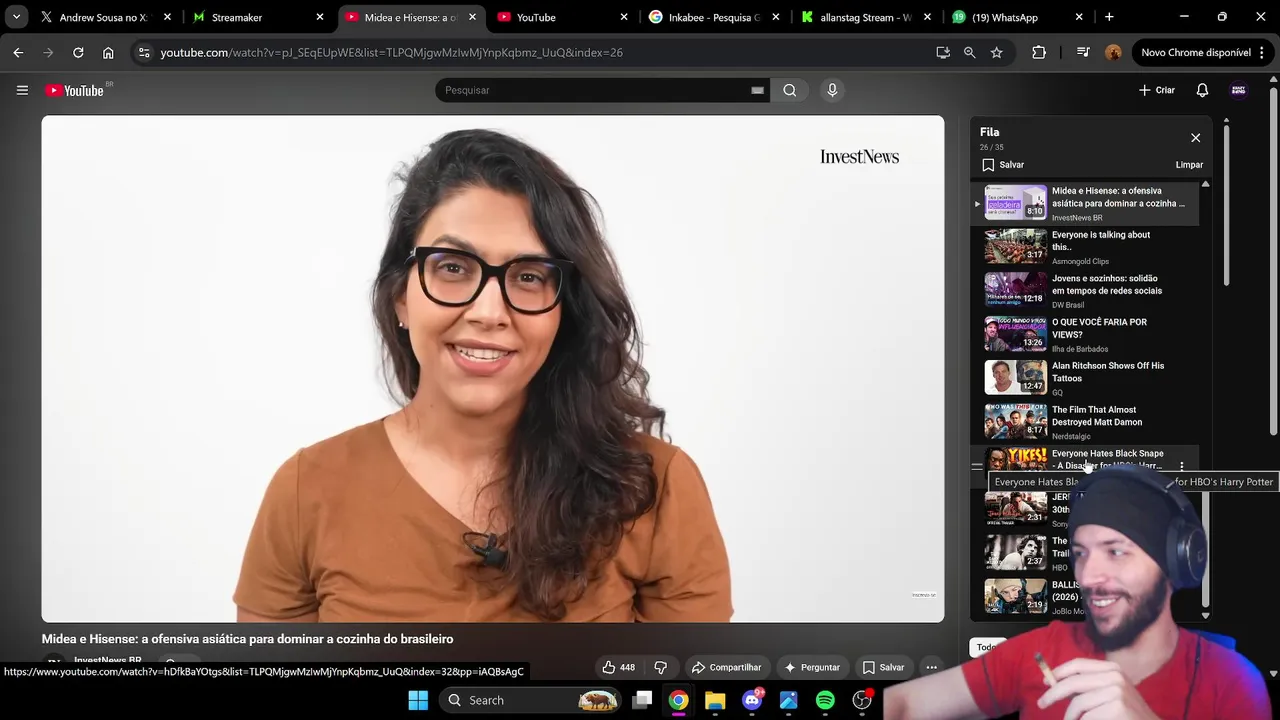The width and height of the screenshot is (1280, 720).
Task: Open the on-screen keyboard in search box
Action: [757, 90]
